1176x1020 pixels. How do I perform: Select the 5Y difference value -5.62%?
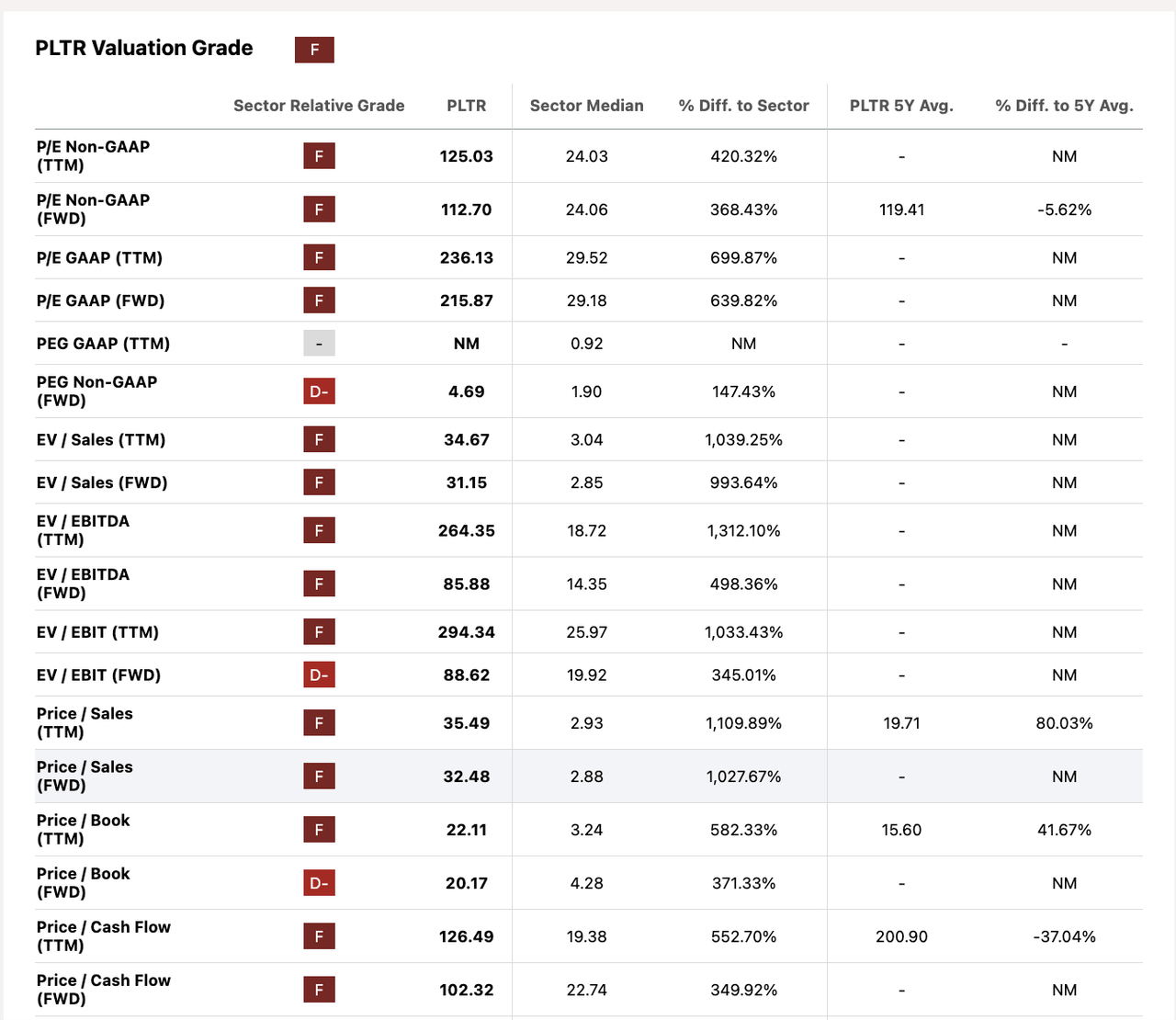pyautogui.click(x=1065, y=210)
